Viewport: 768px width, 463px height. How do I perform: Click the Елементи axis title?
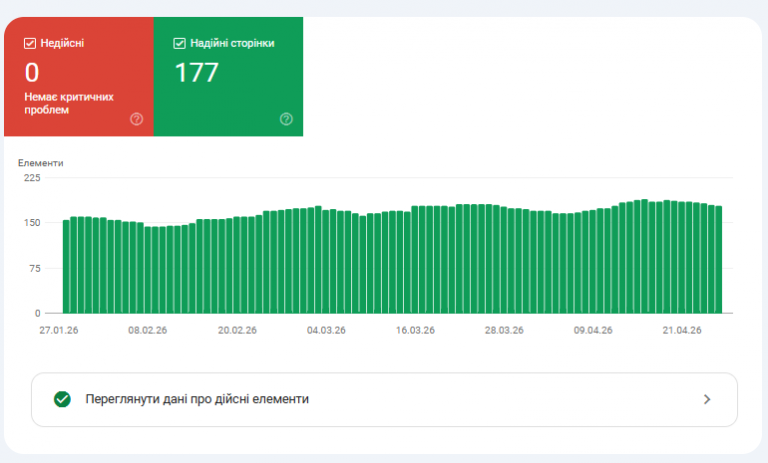[41, 163]
